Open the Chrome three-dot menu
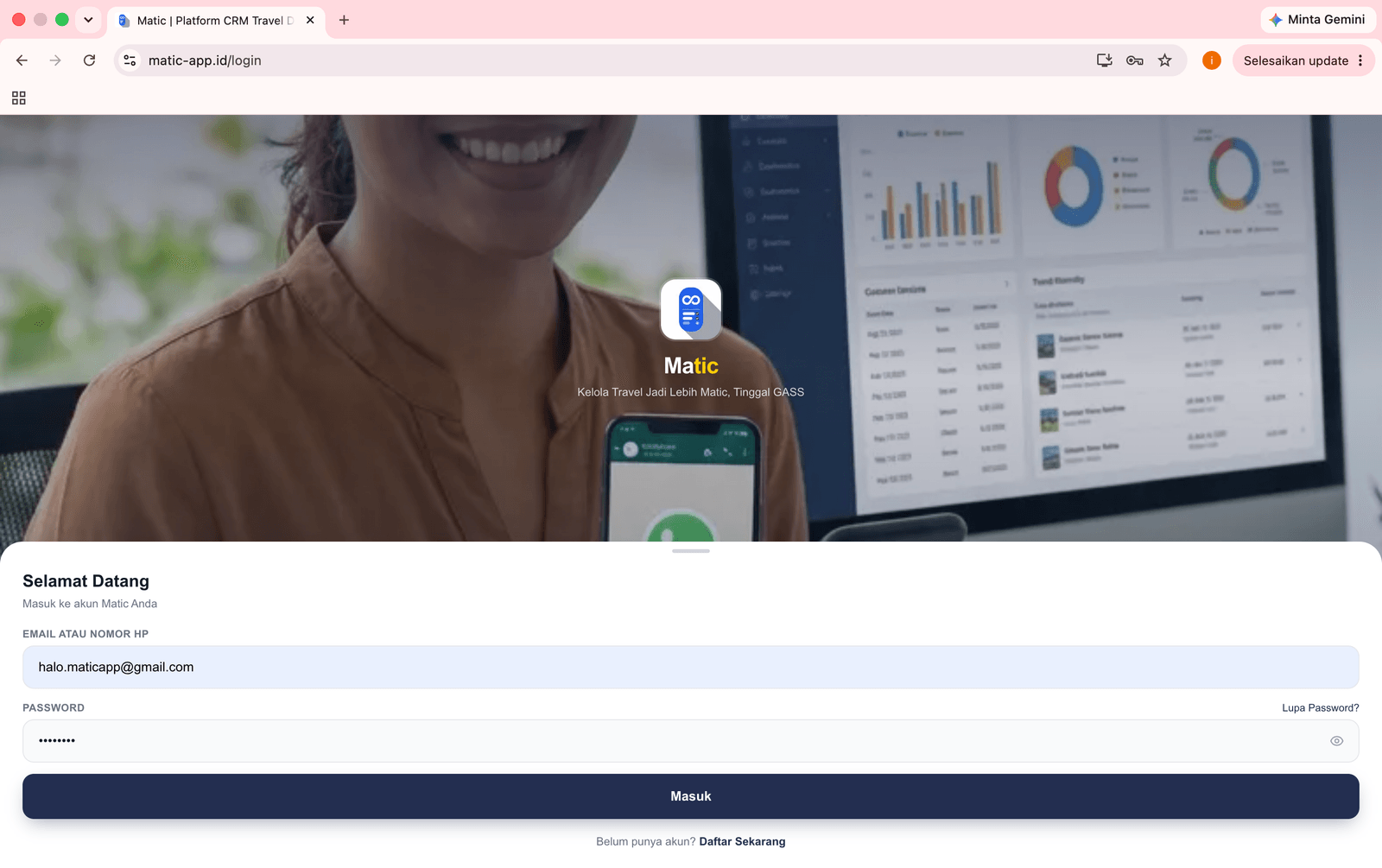 click(1360, 60)
